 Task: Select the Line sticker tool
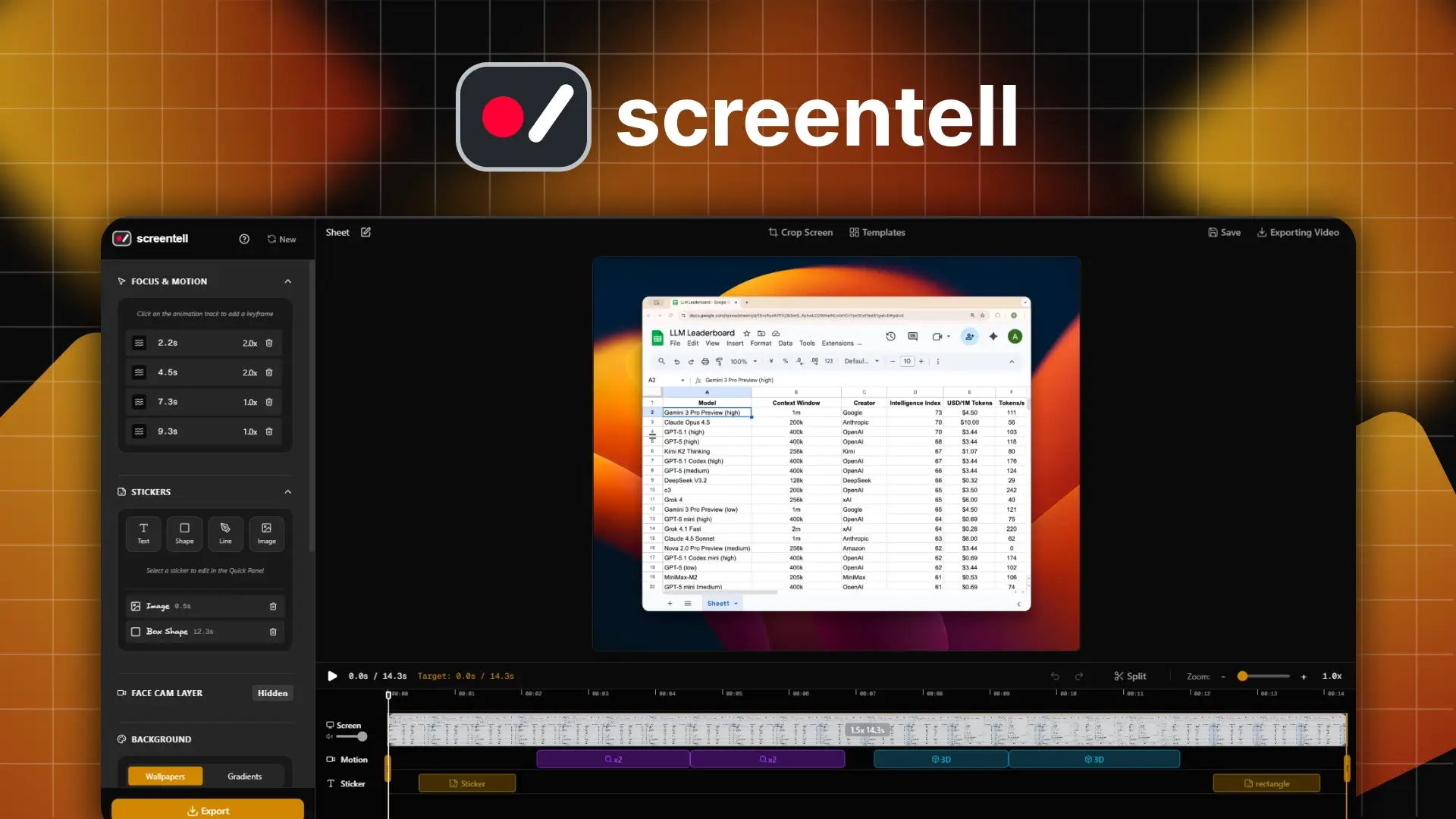(225, 533)
